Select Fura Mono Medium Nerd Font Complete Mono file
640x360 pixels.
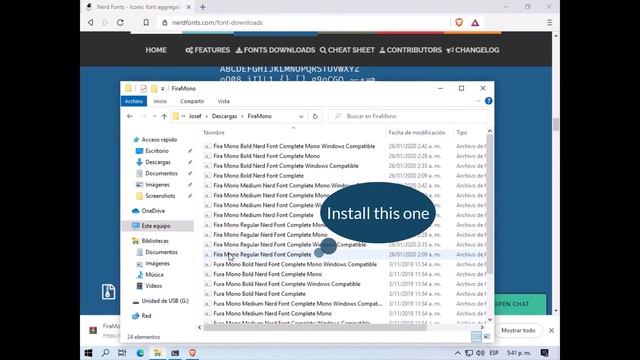(272, 313)
